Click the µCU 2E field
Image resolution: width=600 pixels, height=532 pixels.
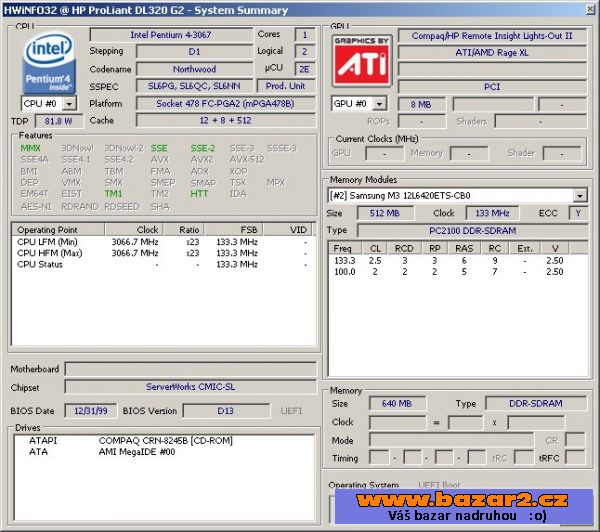[305, 69]
